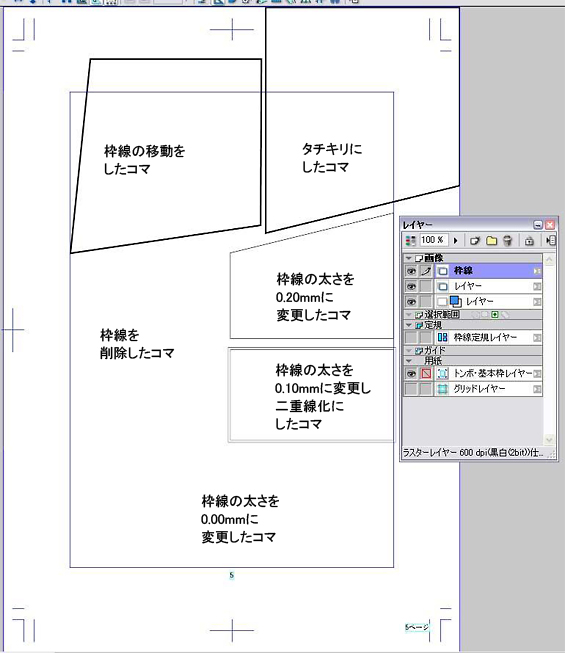
Task: Open the opacity slider arrow beside 100 %
Action: click(x=455, y=241)
